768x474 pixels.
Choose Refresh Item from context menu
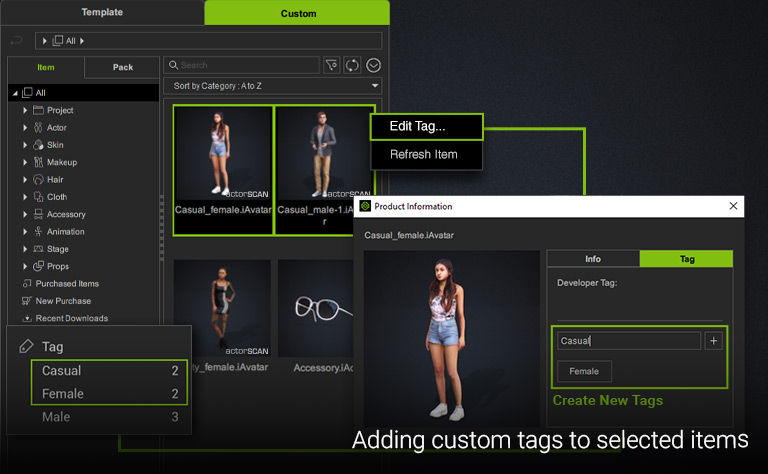426,155
